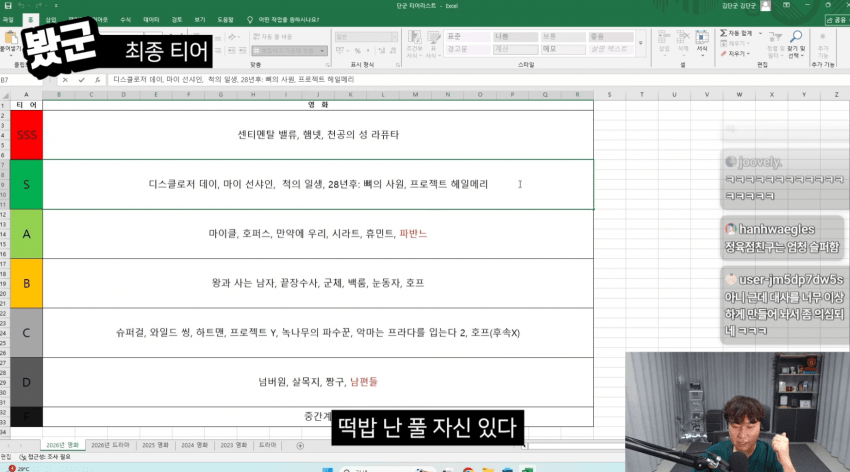Open the merge and center dropdown arrow
The height and width of the screenshot is (472, 850).
point(323,50)
